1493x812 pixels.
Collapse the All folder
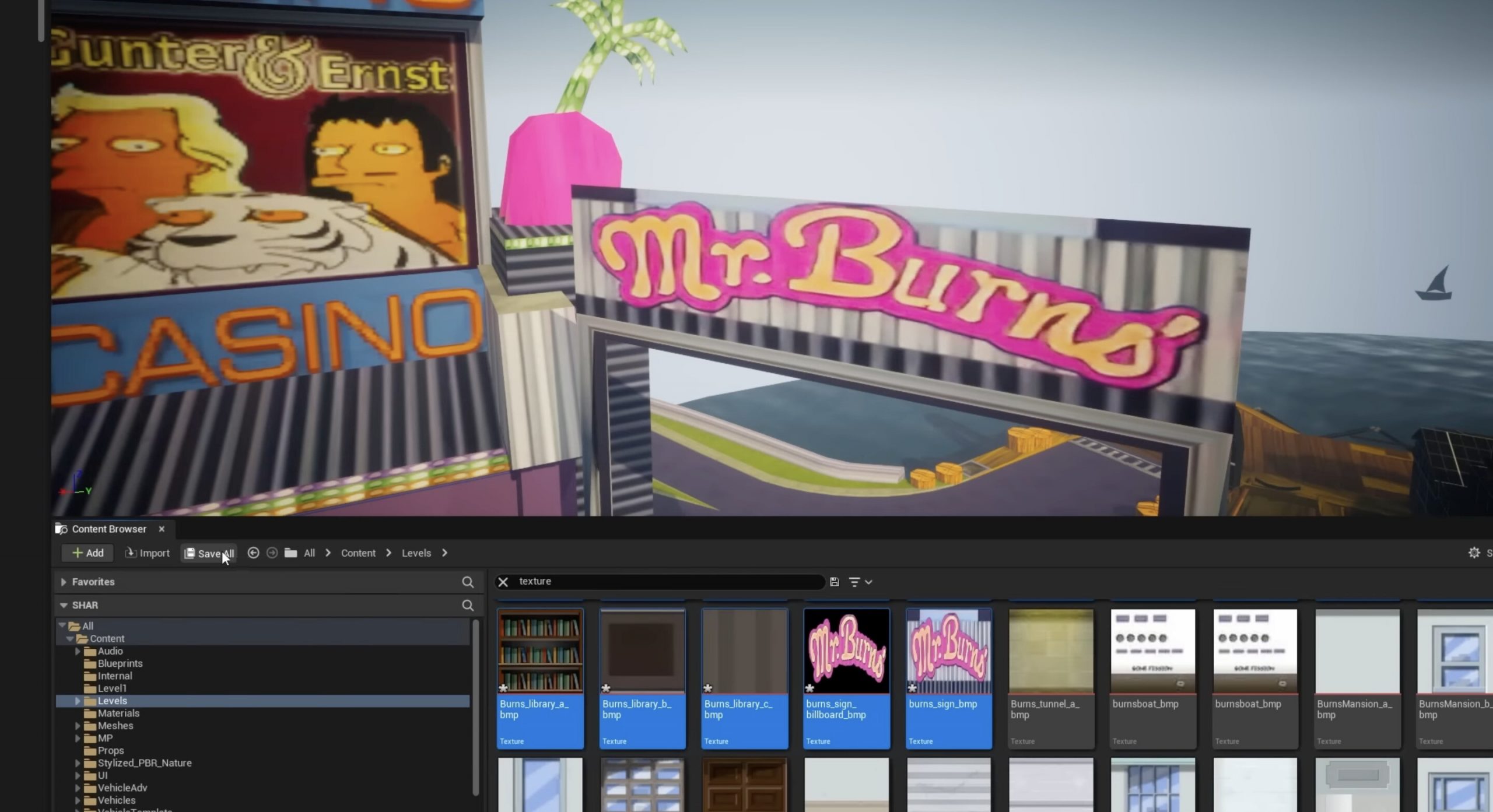pyautogui.click(x=62, y=625)
